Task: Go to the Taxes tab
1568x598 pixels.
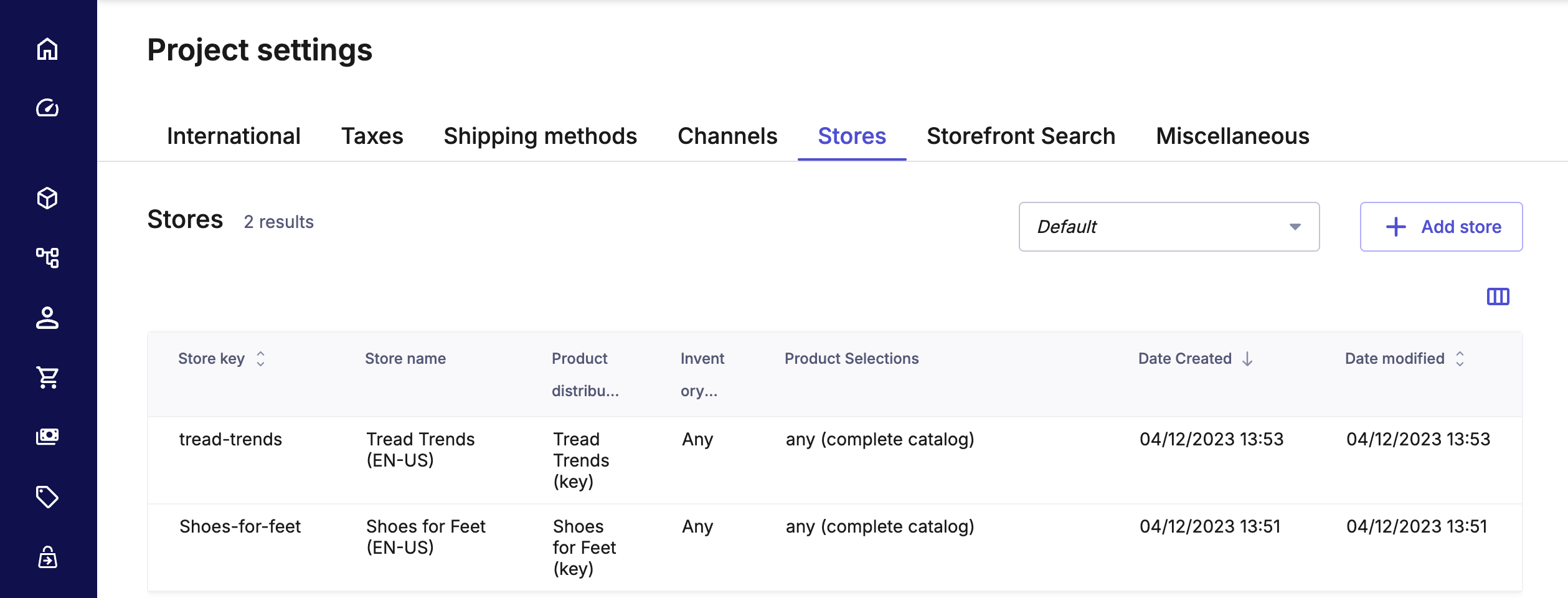Action: pyautogui.click(x=372, y=136)
